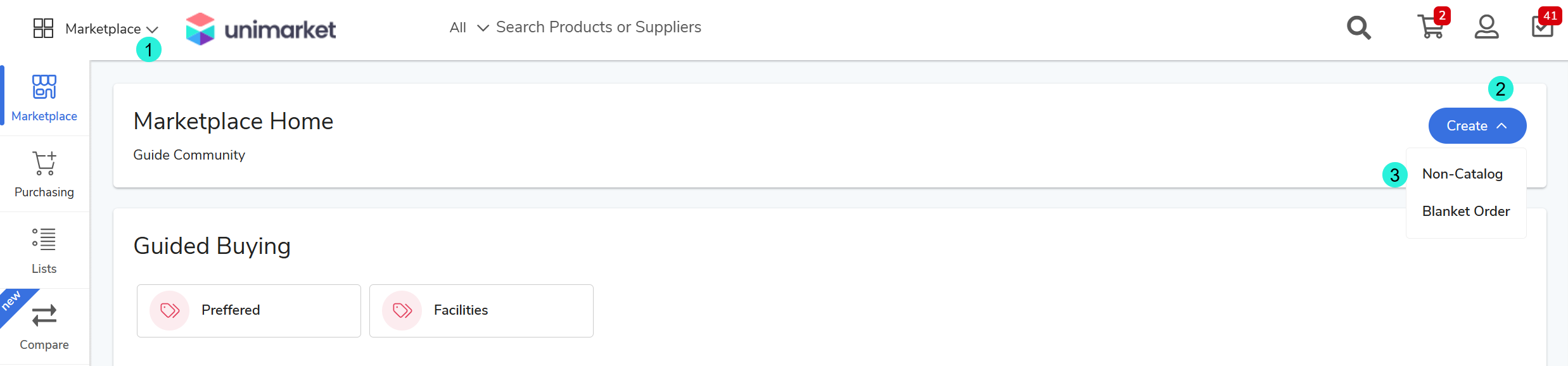Open the tasks checklist icon with 41 badge
The height and width of the screenshot is (366, 1568).
[x=1542, y=27]
